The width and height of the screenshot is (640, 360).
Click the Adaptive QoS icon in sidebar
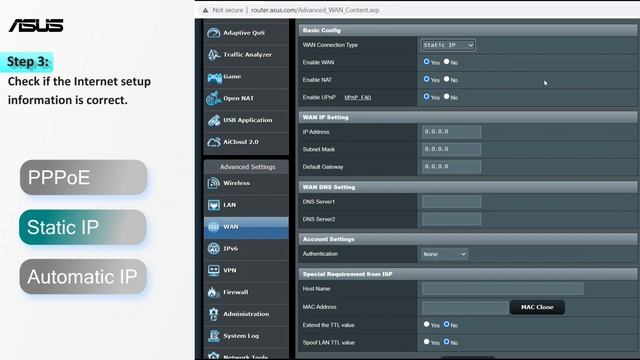(213, 33)
